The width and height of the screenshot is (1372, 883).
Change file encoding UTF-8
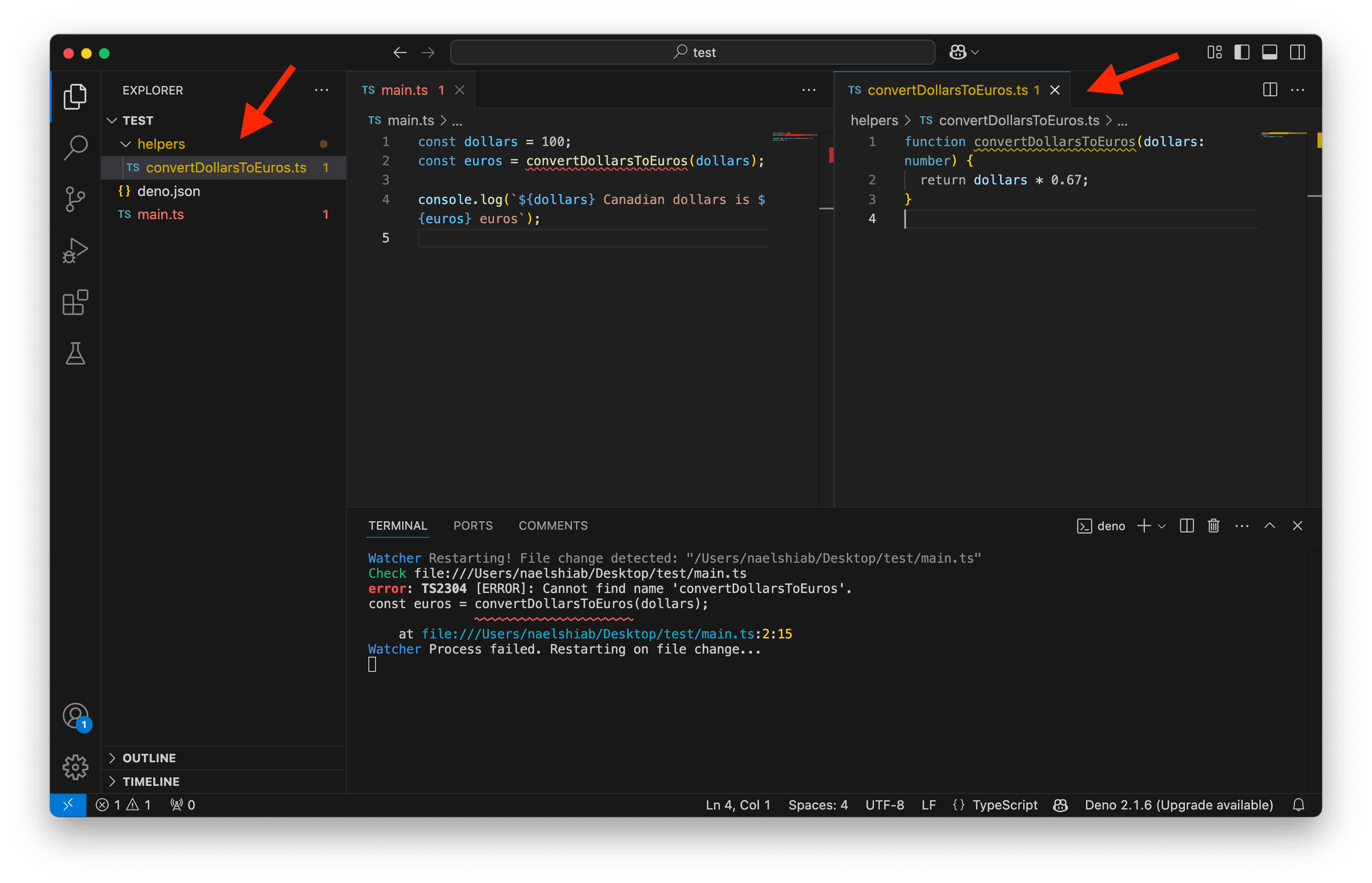pos(884,805)
